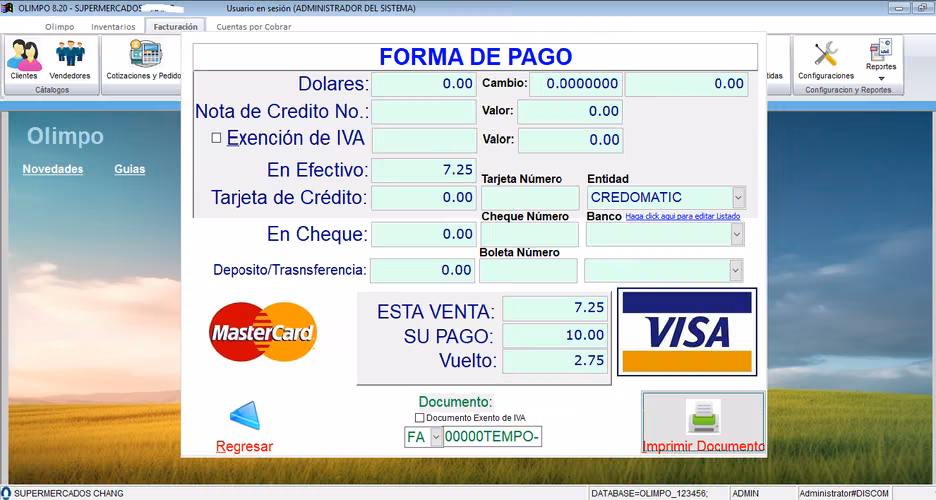This screenshot has width=936, height=500.
Task: Click the converted dollars total field
Action: 686,84
